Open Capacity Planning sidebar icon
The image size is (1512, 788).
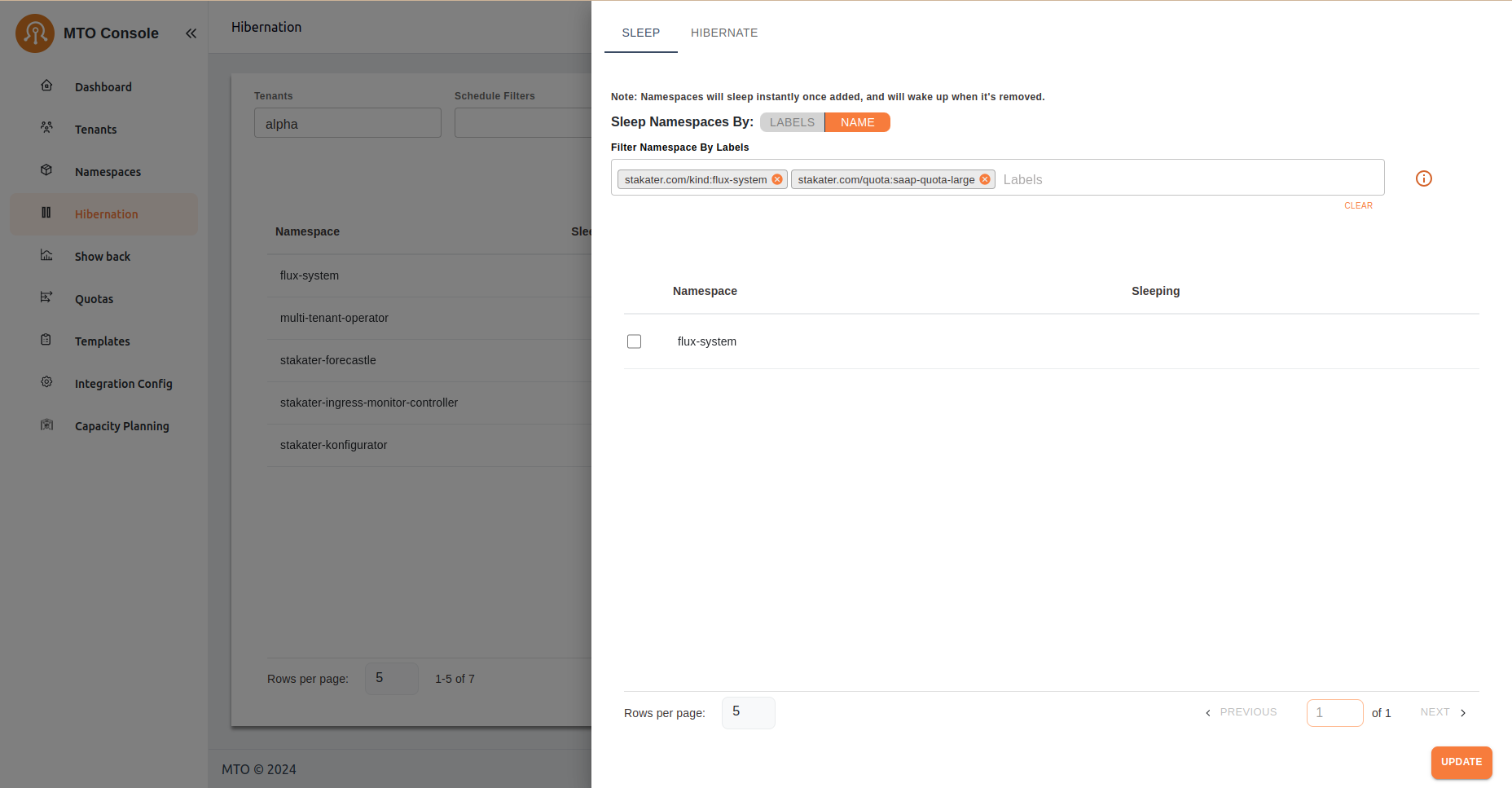tap(46, 425)
